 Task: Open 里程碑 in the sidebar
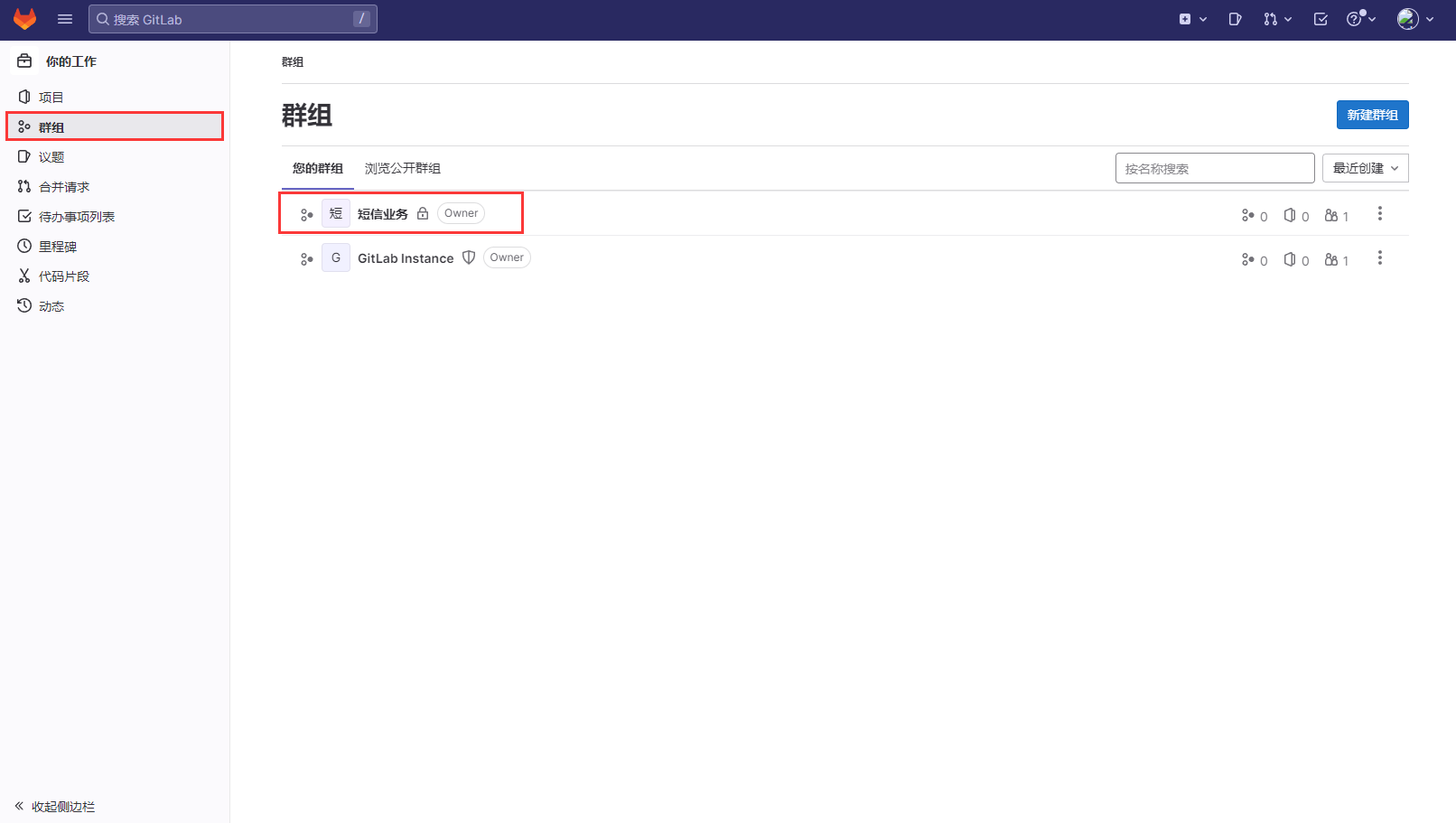click(58, 247)
